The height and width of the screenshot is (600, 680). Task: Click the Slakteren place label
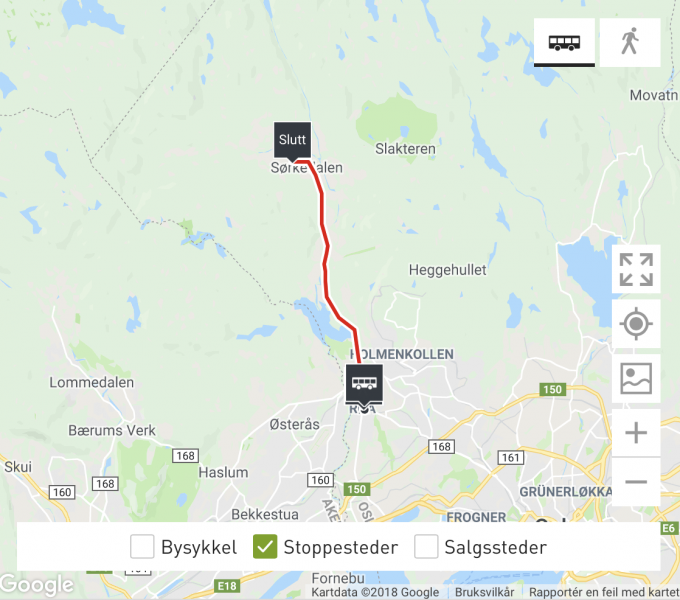[x=405, y=149]
